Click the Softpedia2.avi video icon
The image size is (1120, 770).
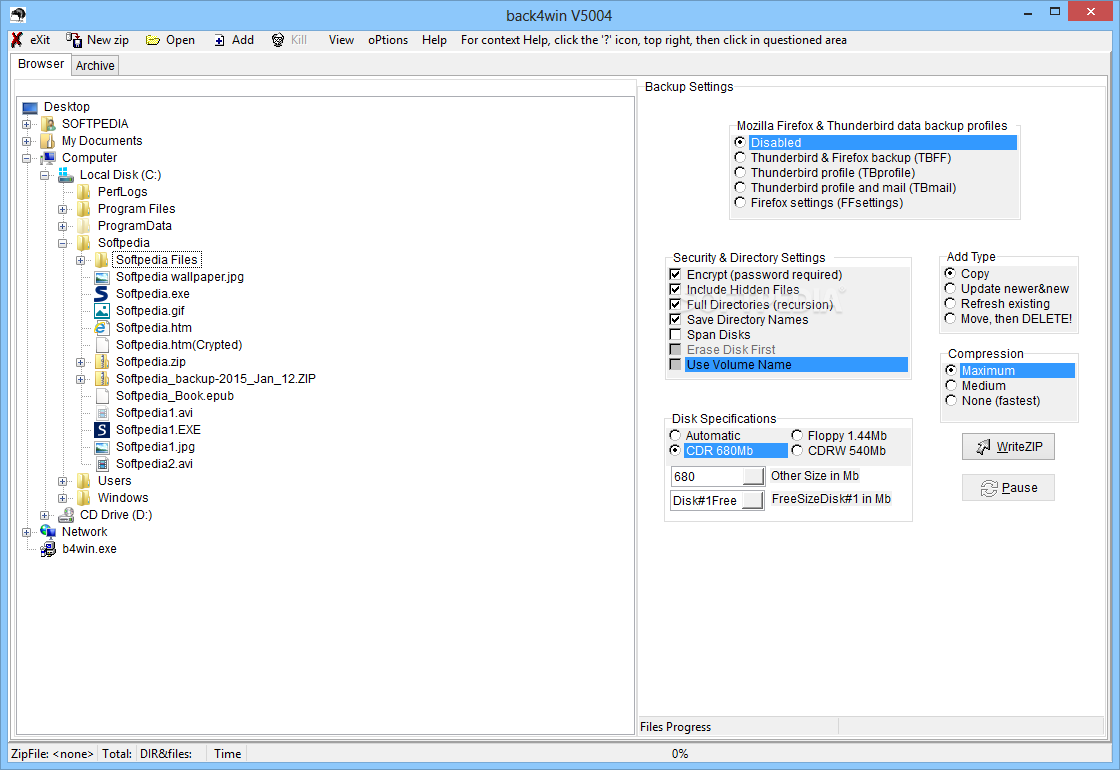[x=102, y=464]
